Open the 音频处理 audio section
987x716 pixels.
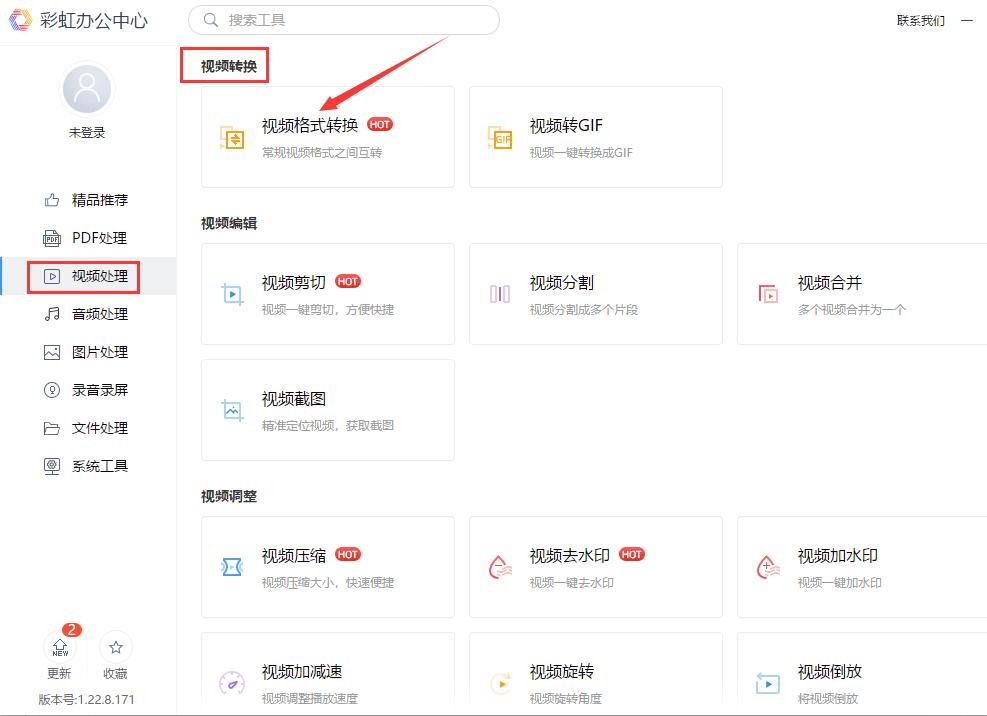pos(98,314)
